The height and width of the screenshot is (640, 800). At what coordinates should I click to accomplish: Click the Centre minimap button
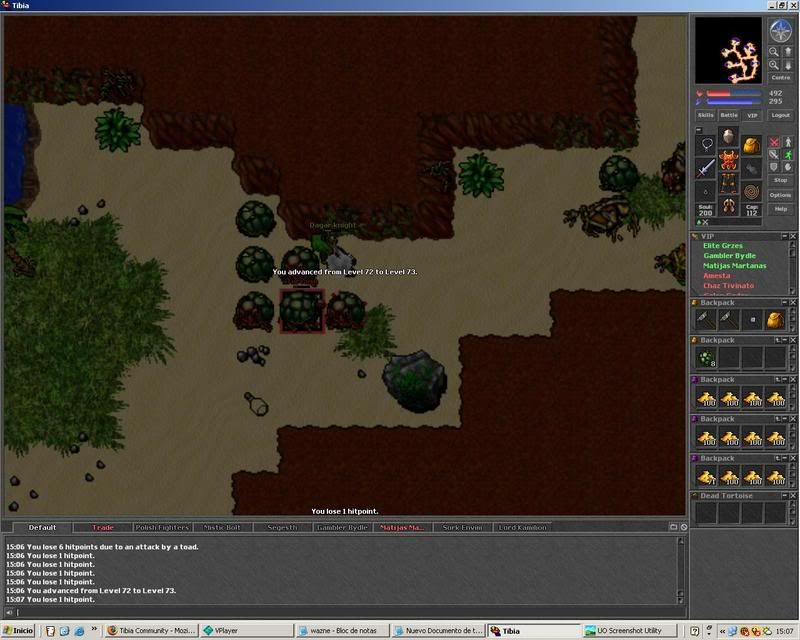pyautogui.click(x=781, y=78)
